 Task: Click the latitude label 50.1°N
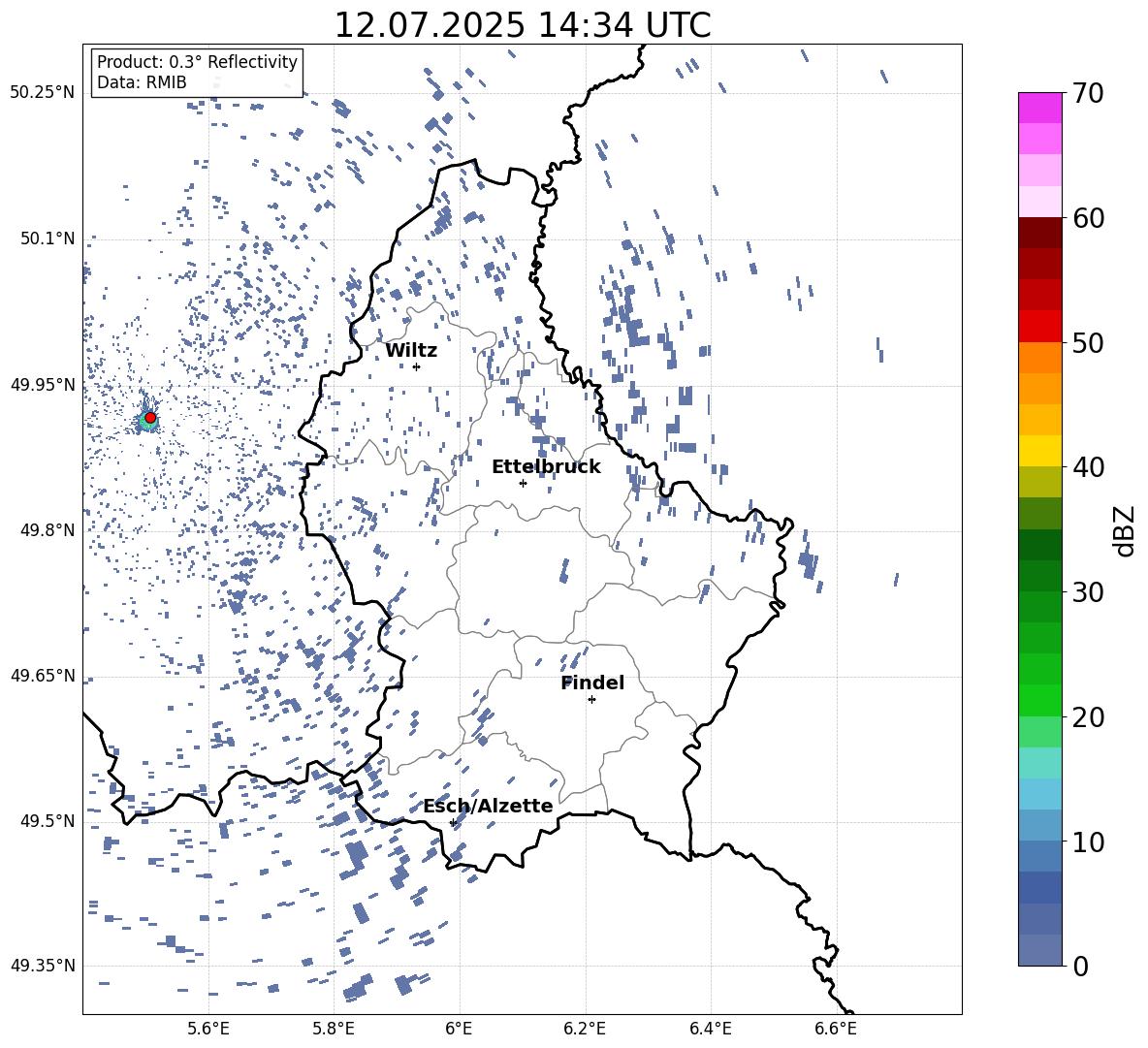coord(48,238)
